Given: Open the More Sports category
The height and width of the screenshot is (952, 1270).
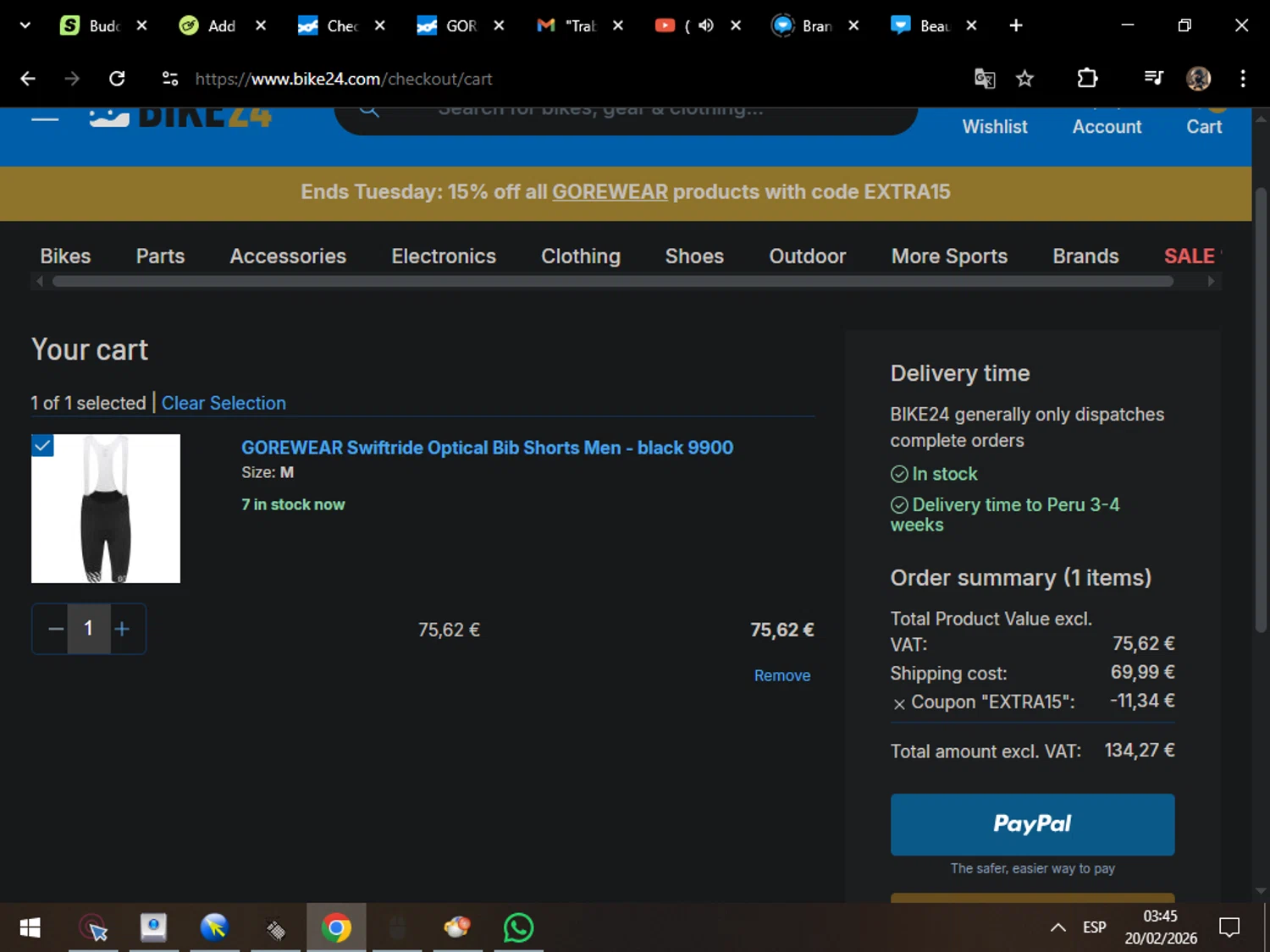Looking at the screenshot, I should tap(949, 256).
